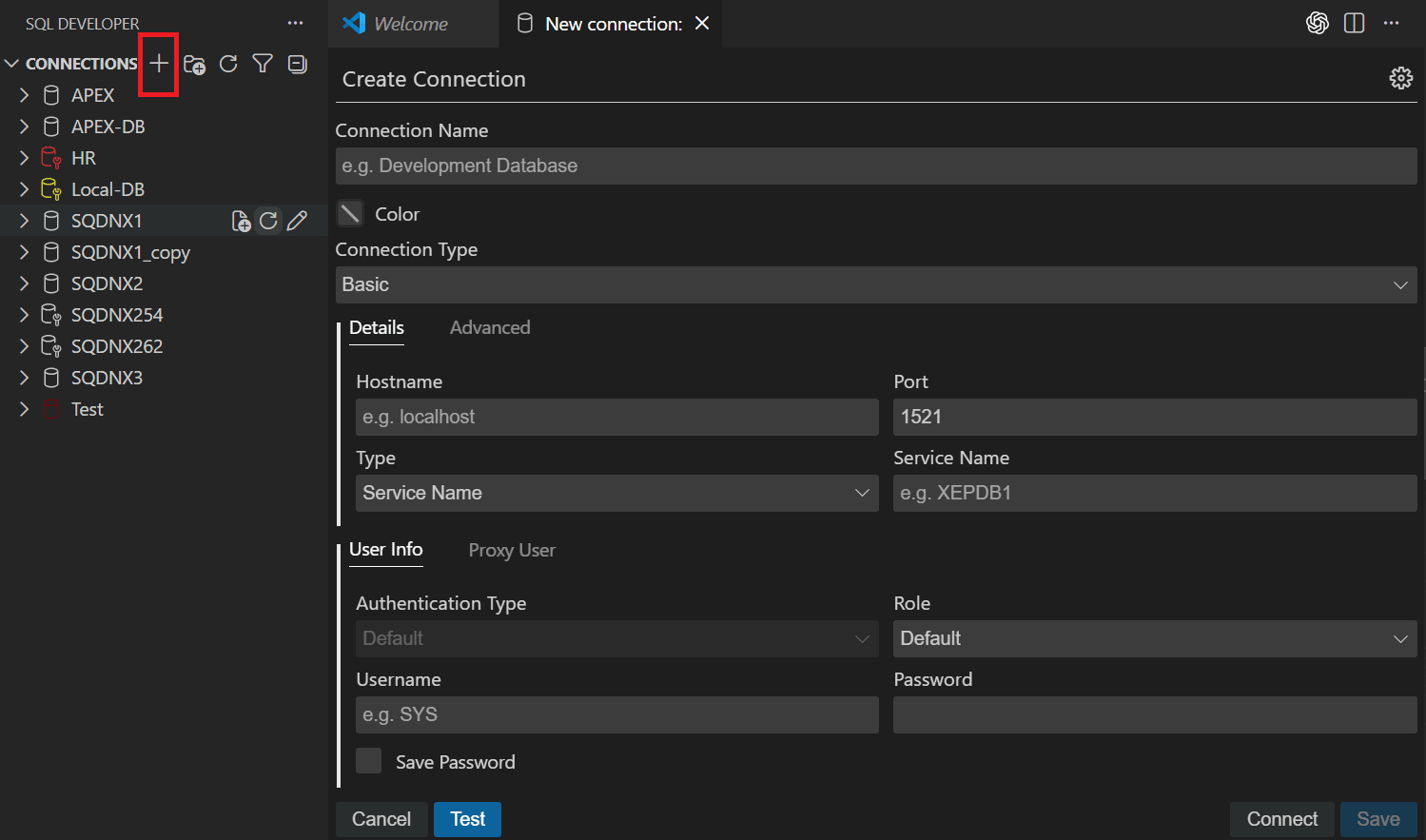Screen dimensions: 1426x840
Task: Focus the Service Name input field
Action: [1155, 493]
